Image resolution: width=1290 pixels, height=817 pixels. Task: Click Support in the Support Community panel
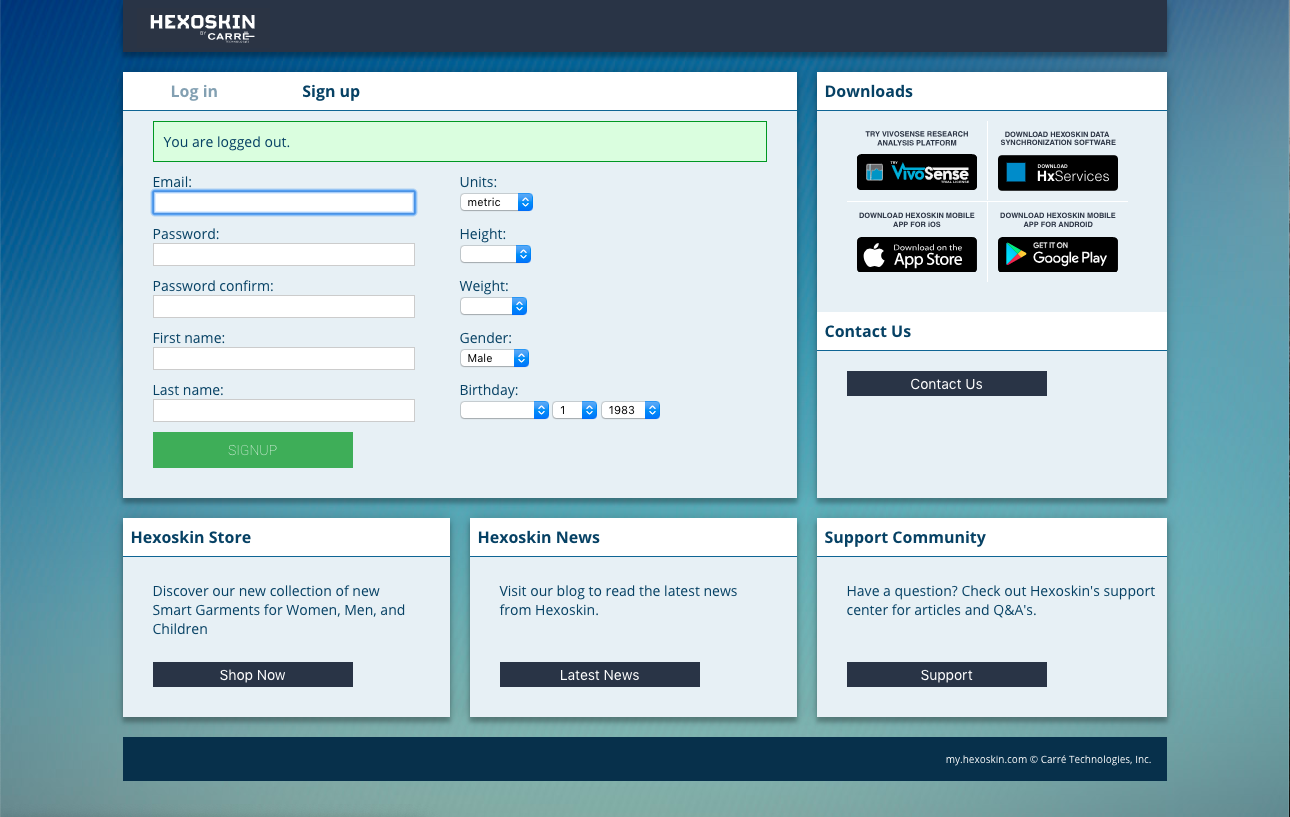(x=946, y=674)
